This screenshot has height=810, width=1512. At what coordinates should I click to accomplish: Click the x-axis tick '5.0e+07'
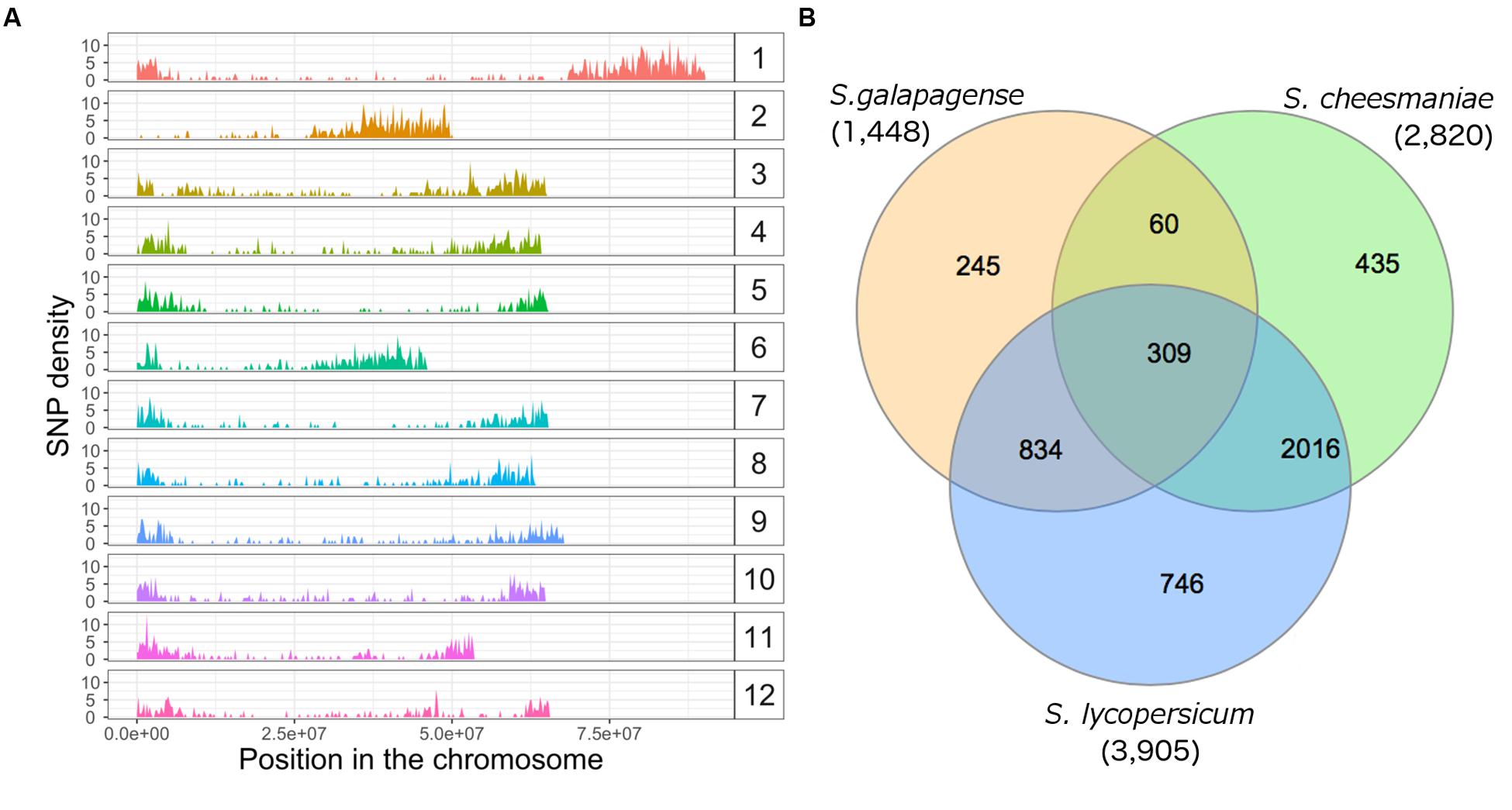point(452,733)
